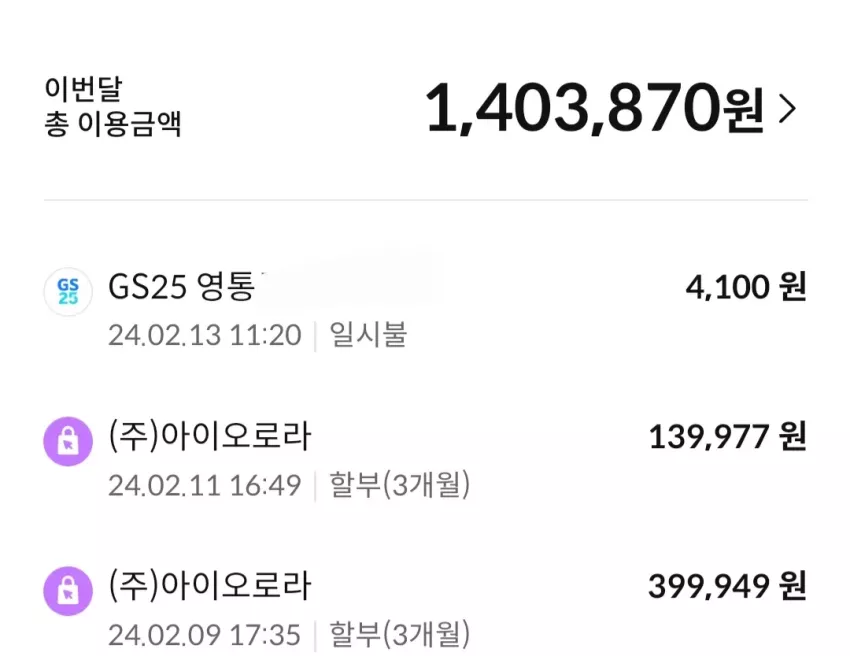Image resolution: width=850 pixels, height=671 pixels.
Task: Tap the 24.02.11 16:49 timestamp
Action: [204, 485]
